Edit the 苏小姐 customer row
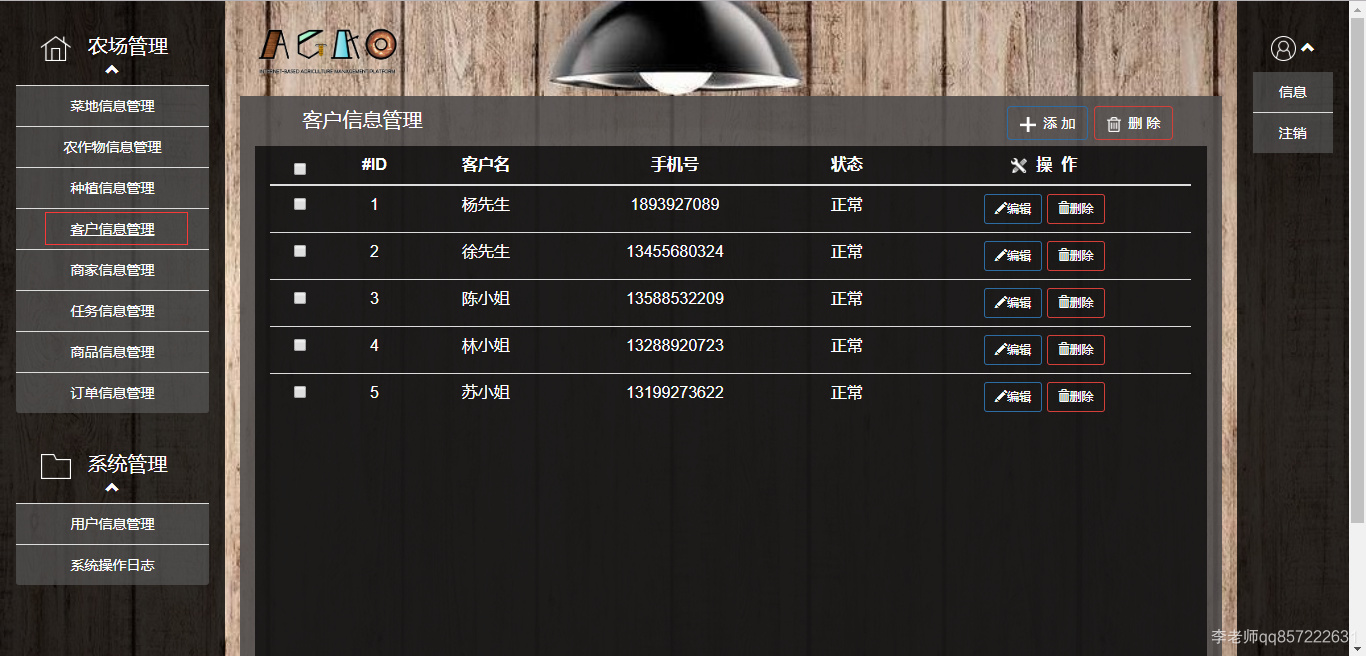This screenshot has width=1366, height=656. coord(1013,397)
